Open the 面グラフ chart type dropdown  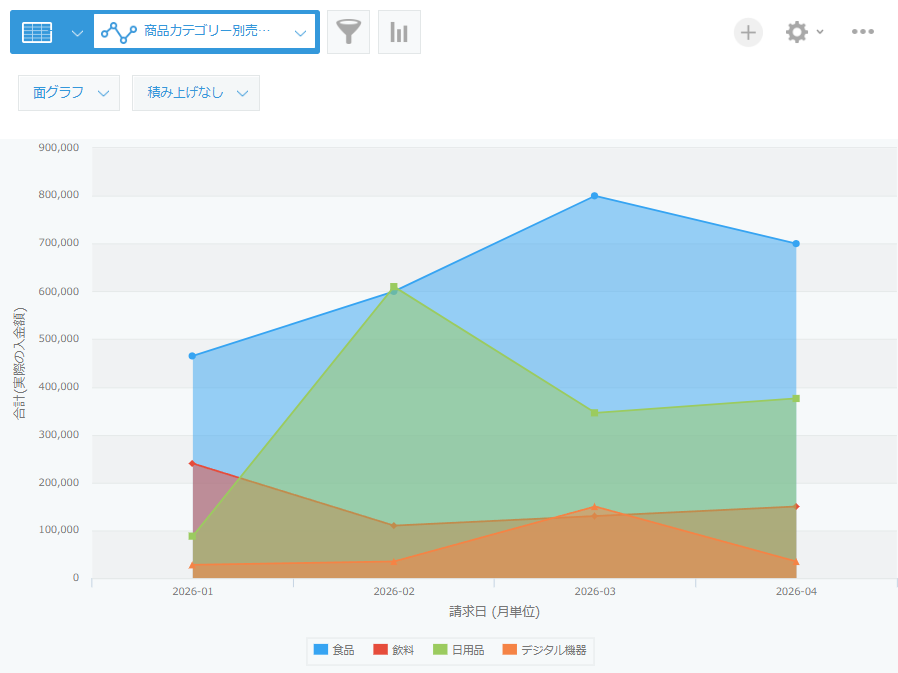(x=69, y=93)
